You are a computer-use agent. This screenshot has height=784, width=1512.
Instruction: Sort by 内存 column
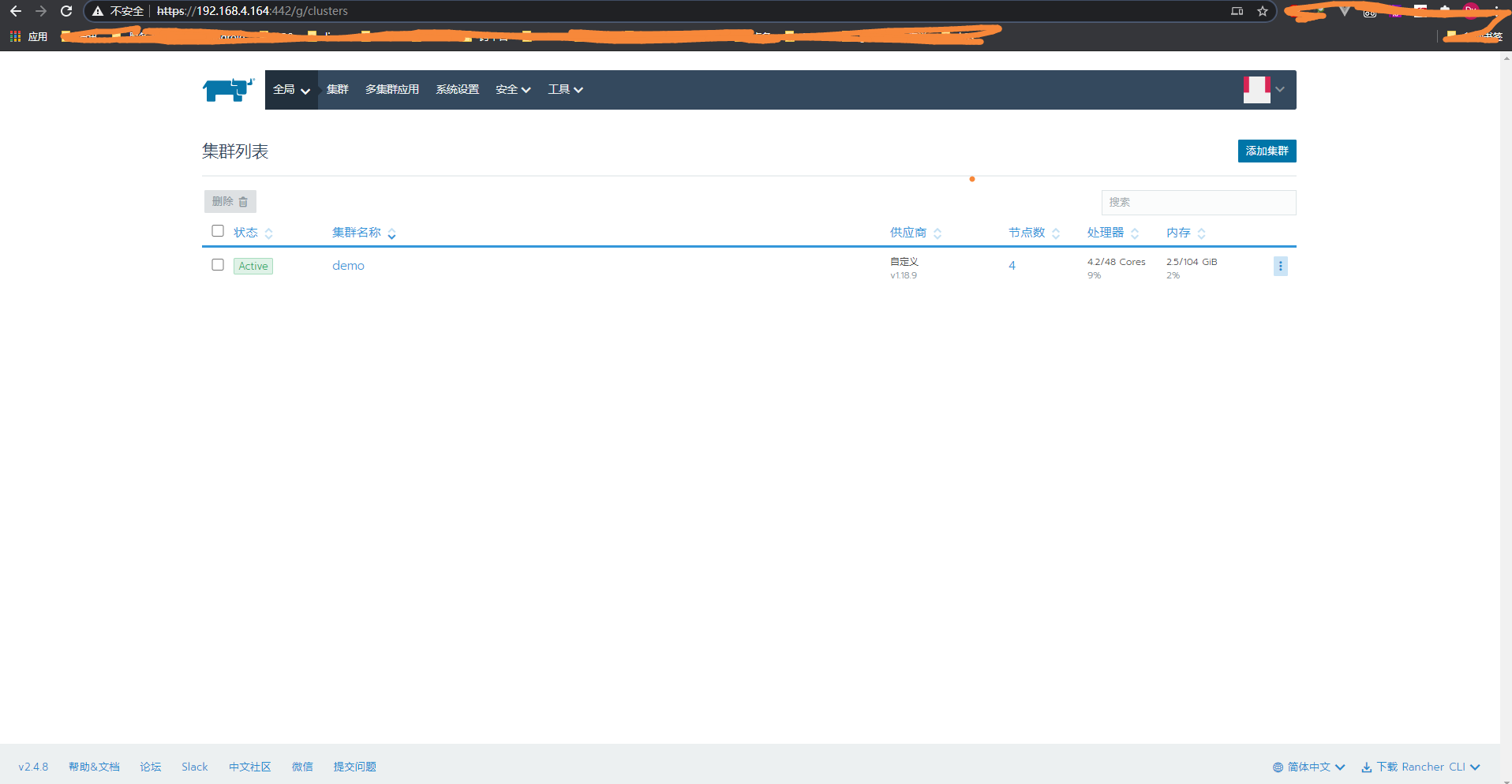click(x=1185, y=233)
